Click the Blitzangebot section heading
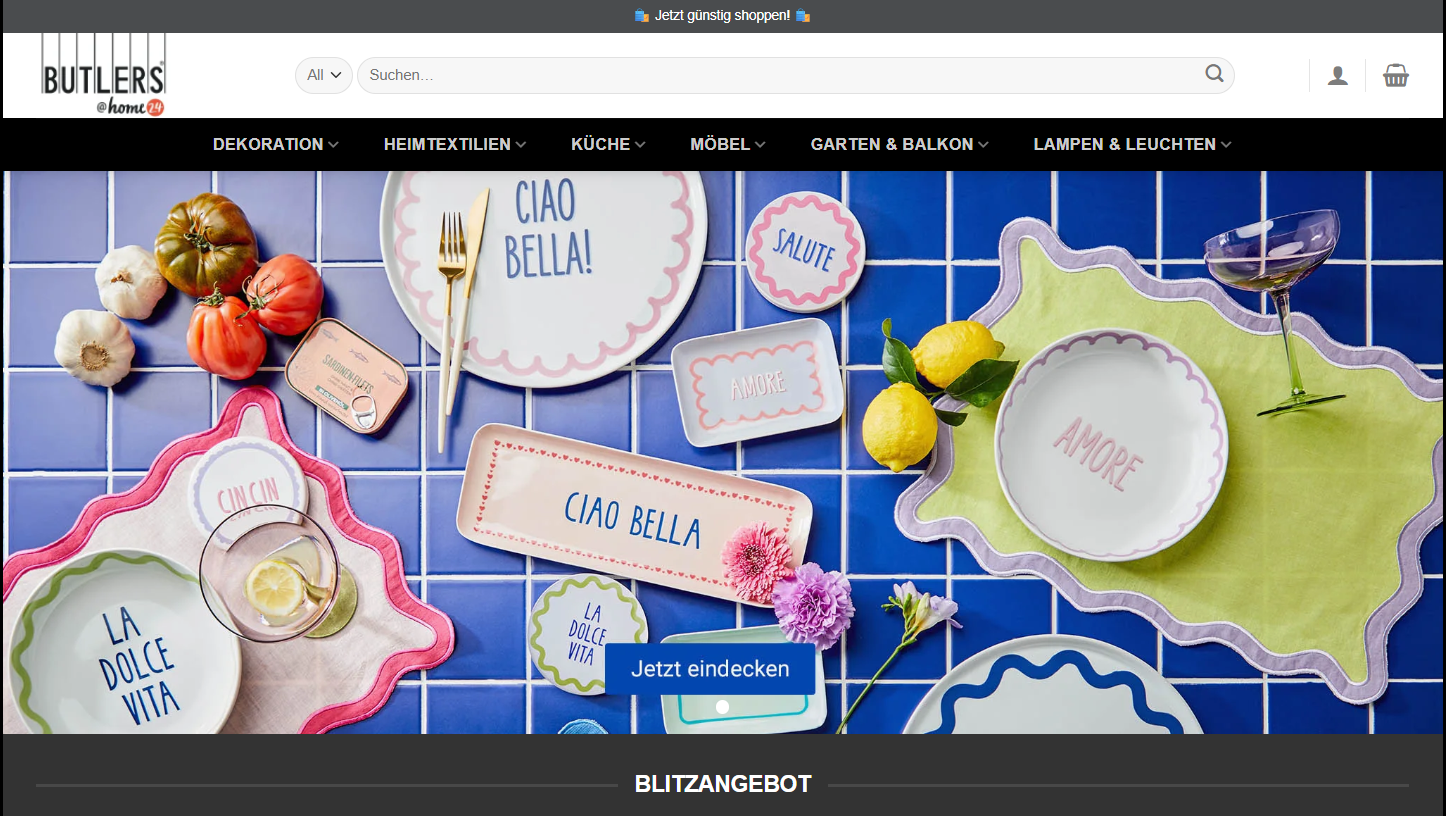Viewport: 1446px width, 816px height. [x=722, y=784]
